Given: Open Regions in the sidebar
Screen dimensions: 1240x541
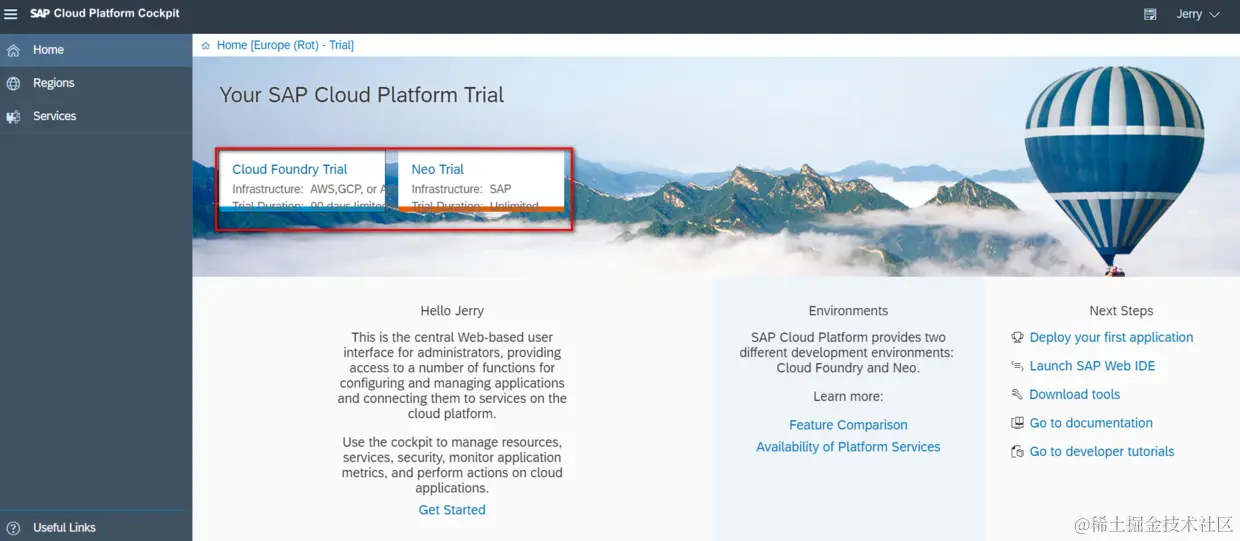Looking at the screenshot, I should click(x=96, y=83).
